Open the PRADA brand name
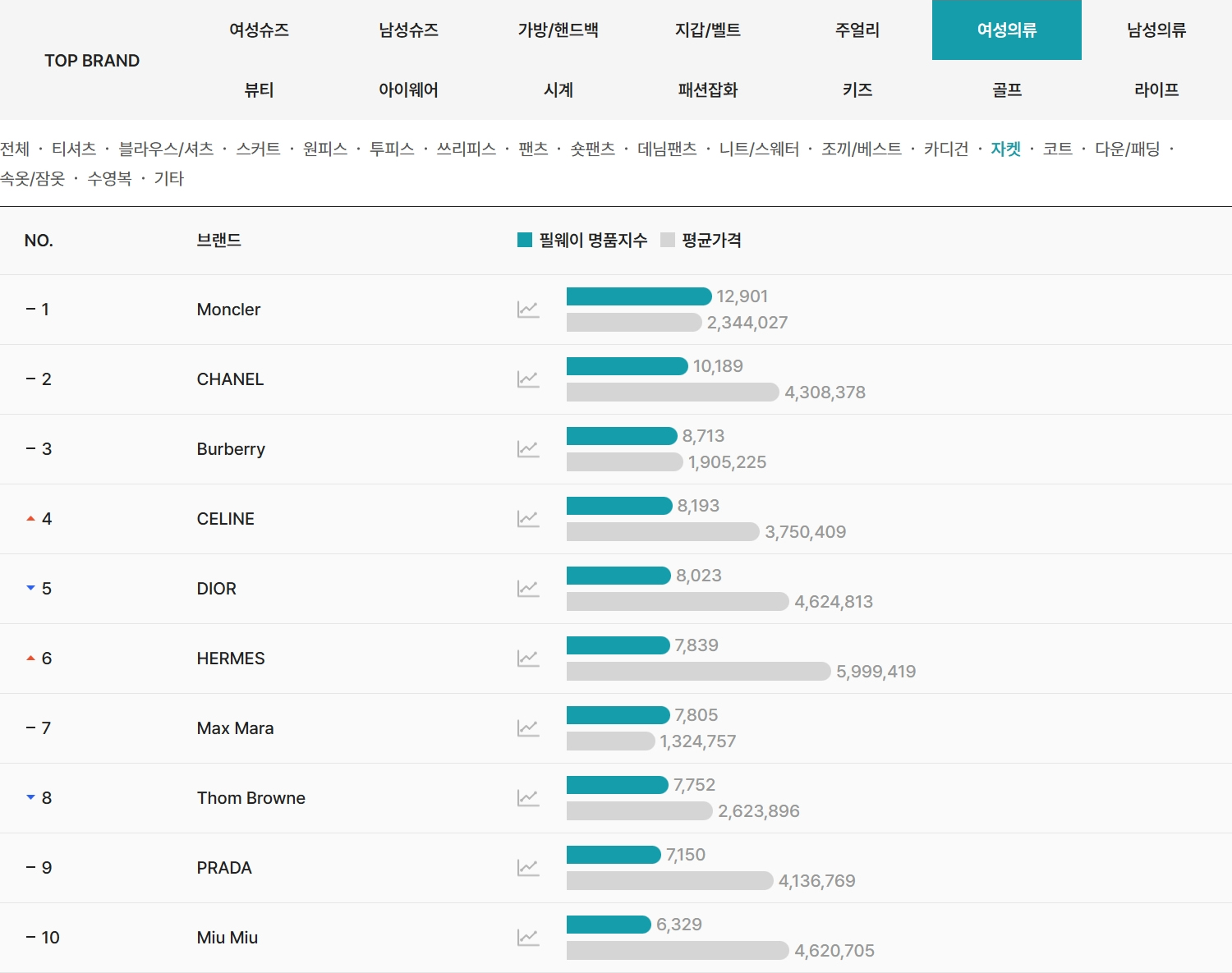The image size is (1232, 973). pos(224,868)
